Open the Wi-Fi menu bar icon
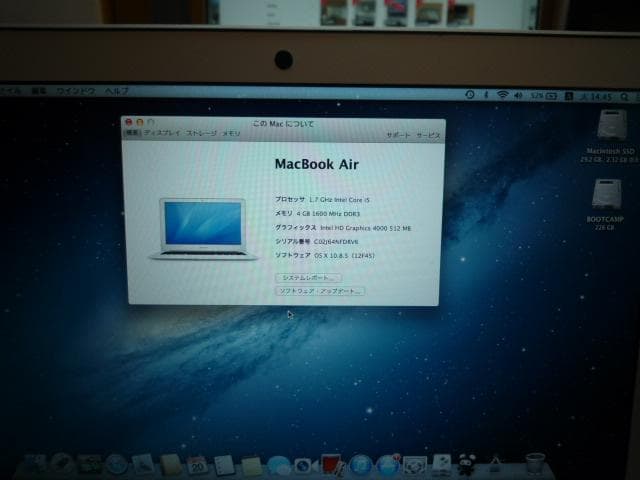Image resolution: width=640 pixels, height=480 pixels. pyautogui.click(x=502, y=95)
